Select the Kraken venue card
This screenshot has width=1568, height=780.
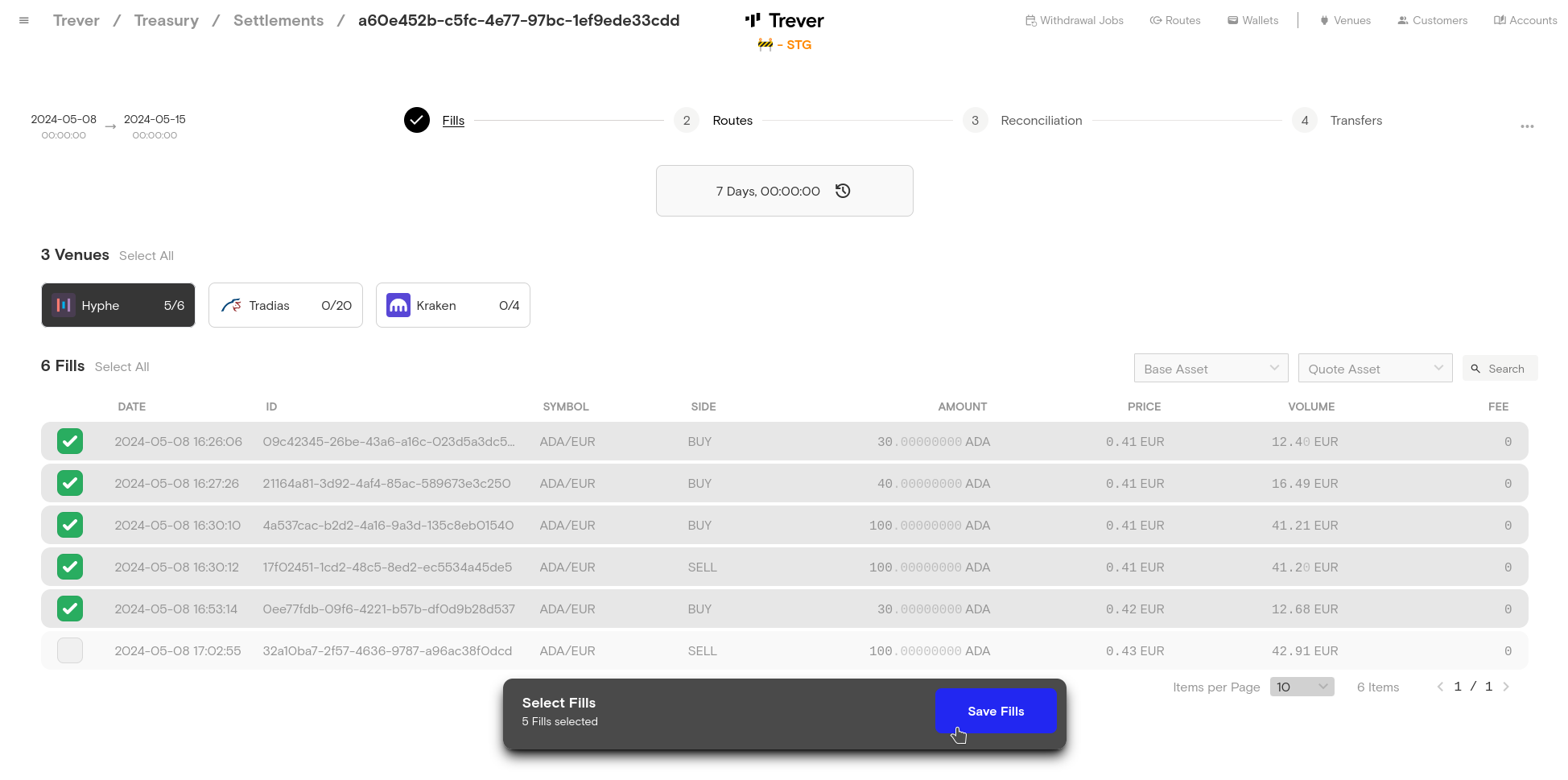[x=452, y=305]
